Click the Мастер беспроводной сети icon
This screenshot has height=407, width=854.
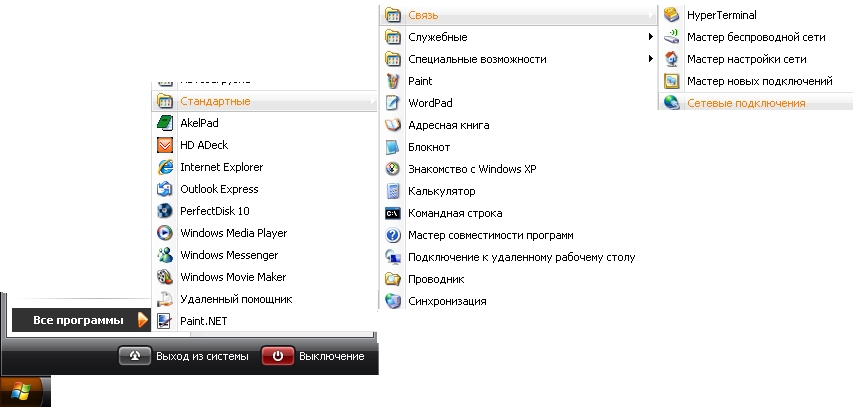click(672, 37)
